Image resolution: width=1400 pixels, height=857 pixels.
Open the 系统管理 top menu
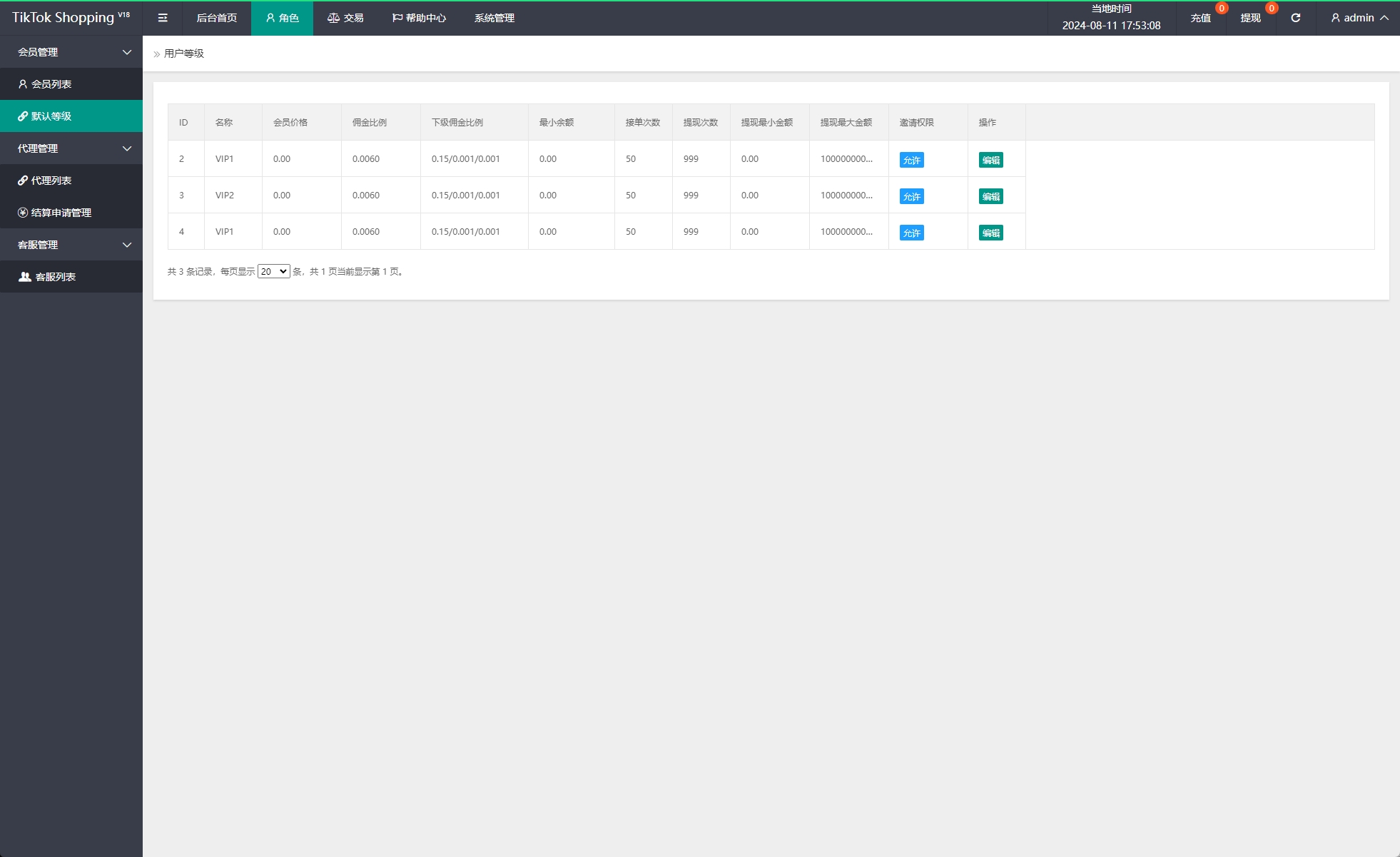click(x=494, y=18)
